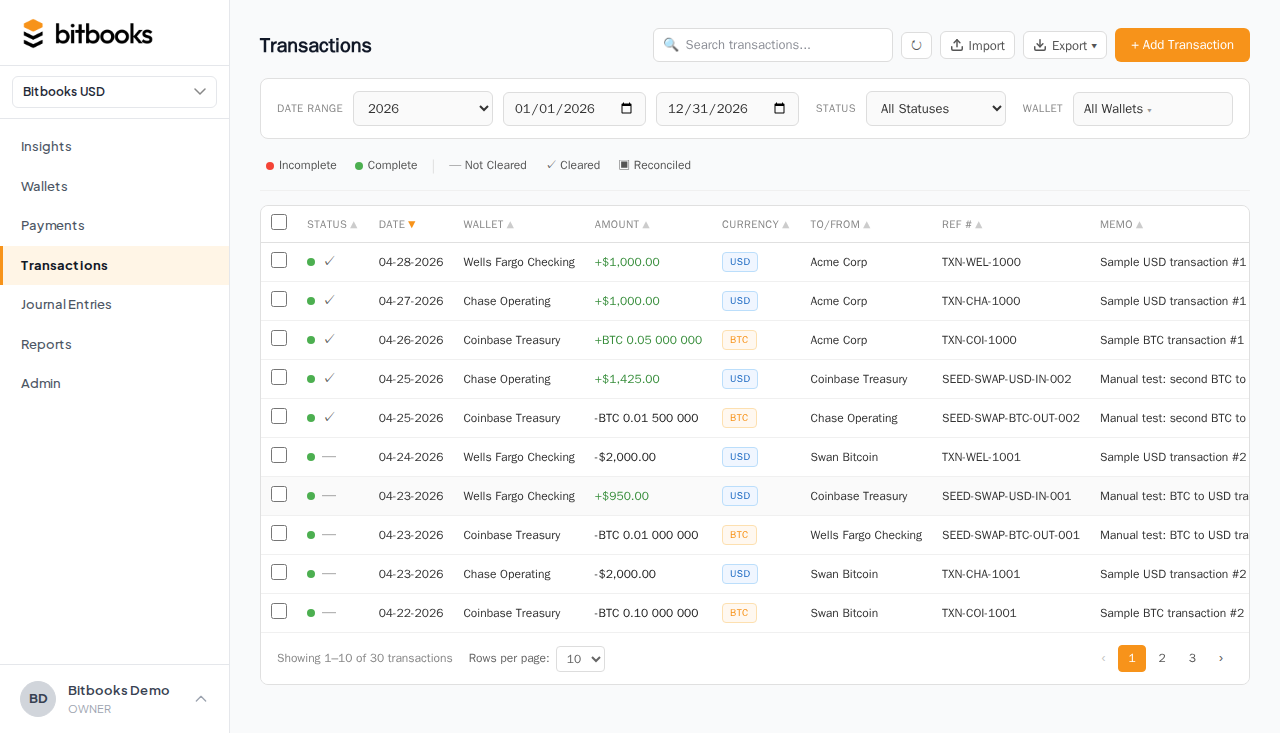Viewport: 1280px width, 733px height.
Task: Go to page 3
Action: point(1192,658)
